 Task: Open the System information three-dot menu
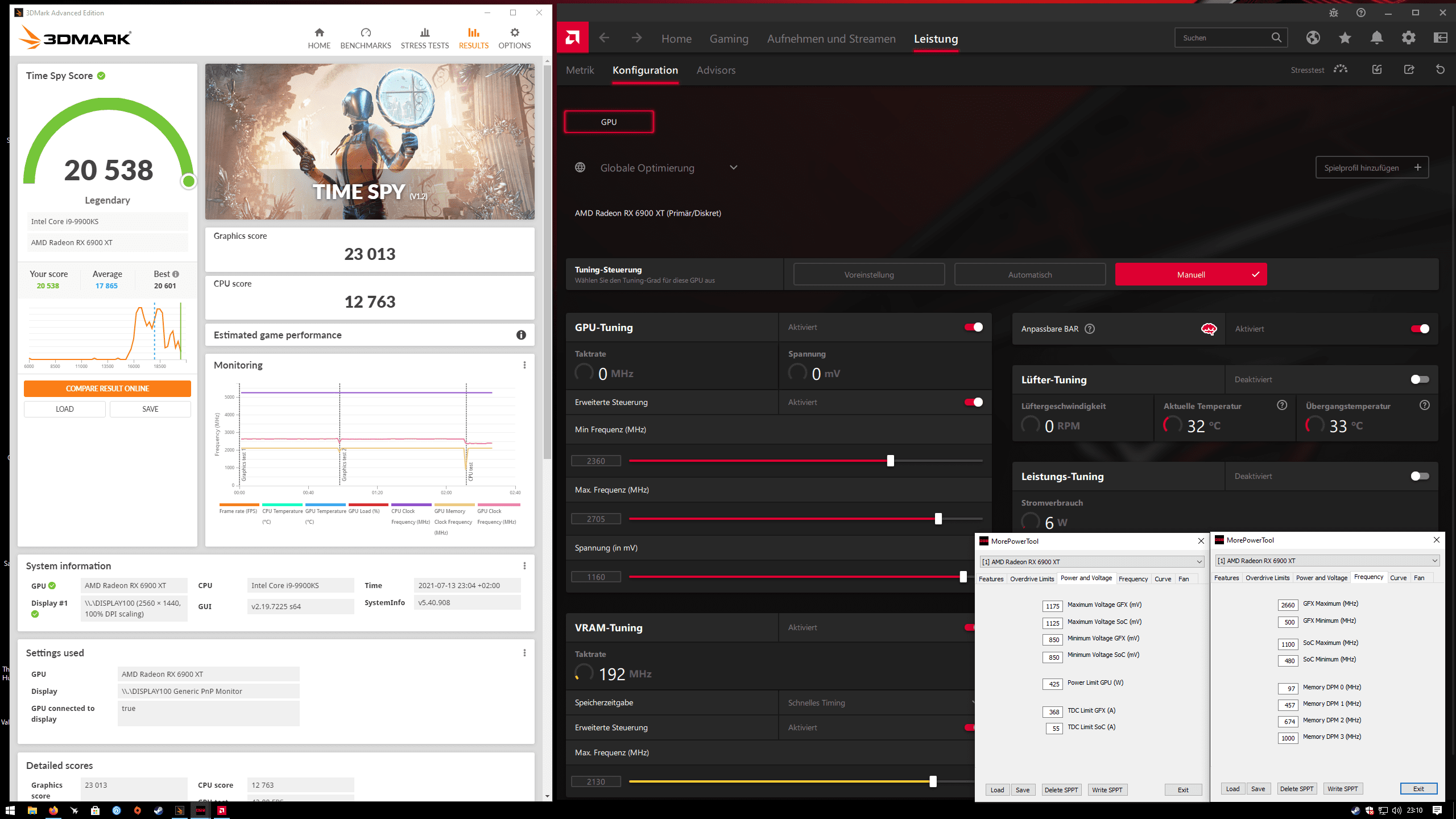(x=524, y=566)
